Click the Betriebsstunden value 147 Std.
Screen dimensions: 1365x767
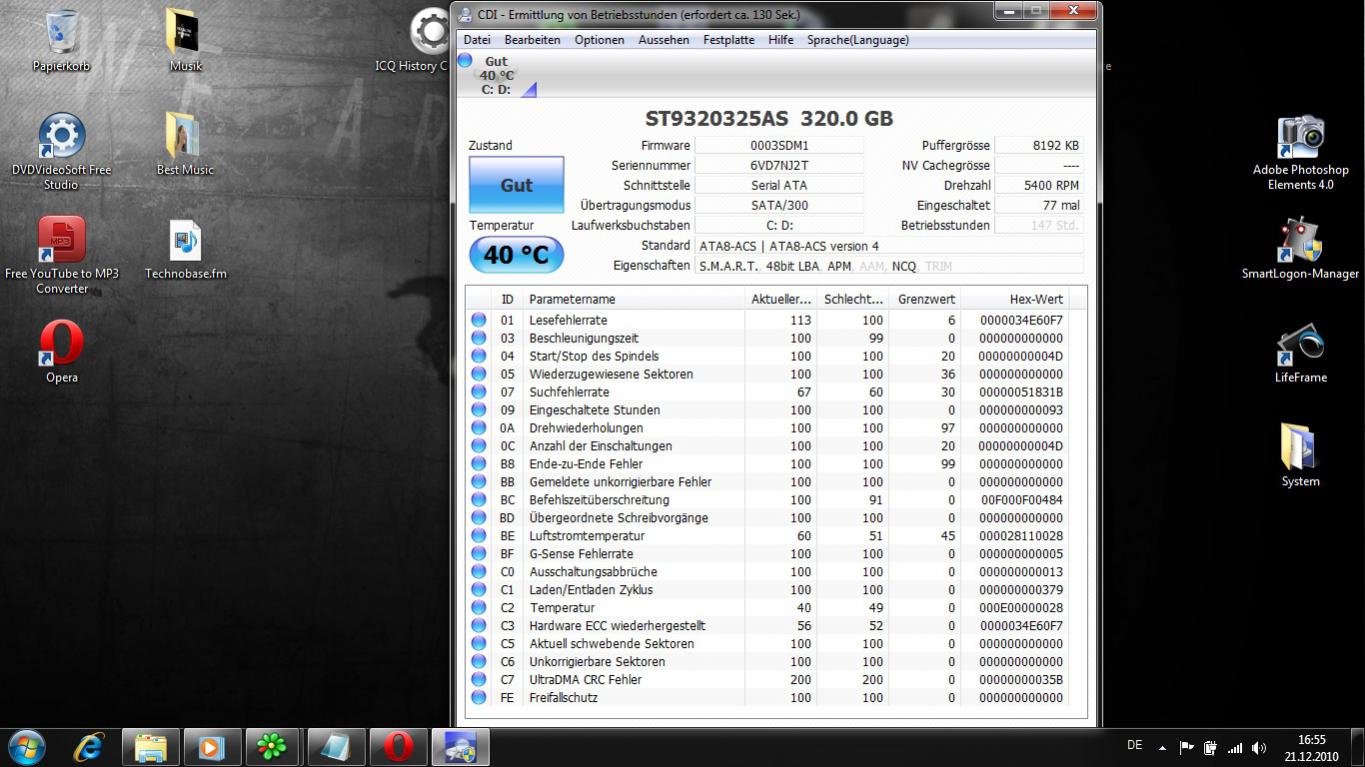coord(1039,226)
